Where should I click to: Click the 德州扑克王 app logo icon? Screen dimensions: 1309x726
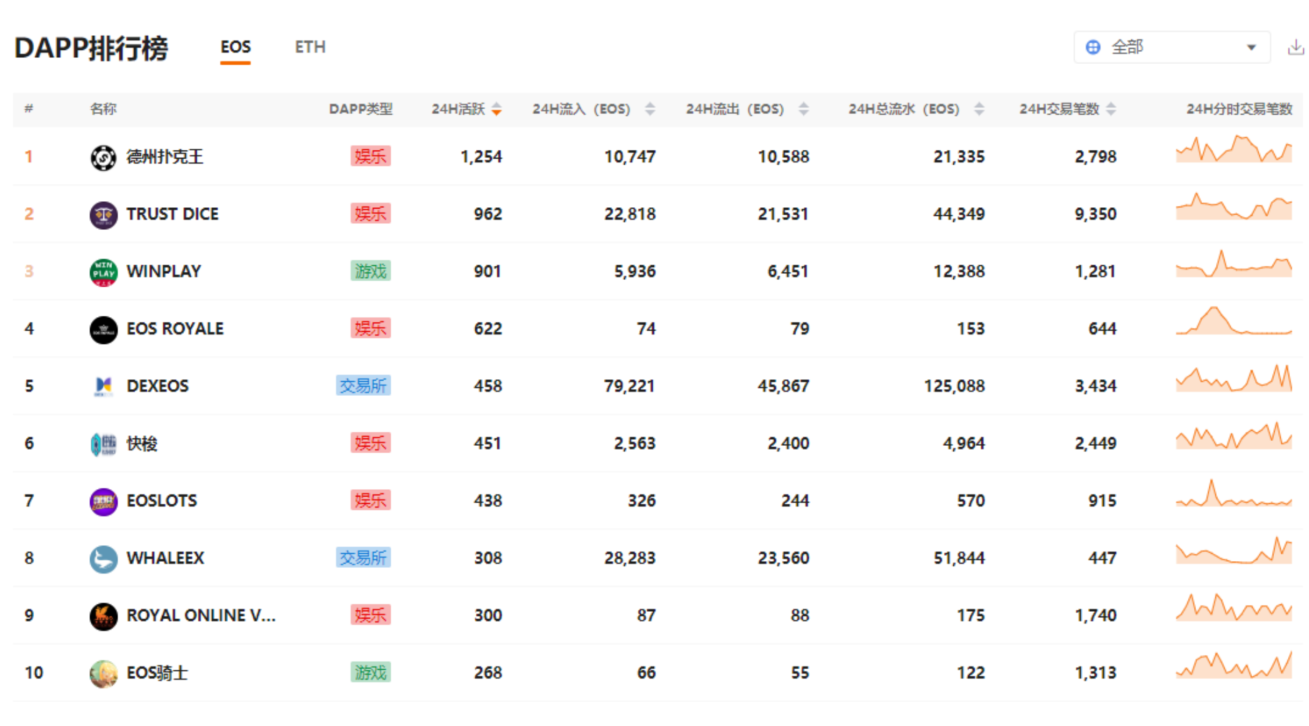[x=103, y=157]
